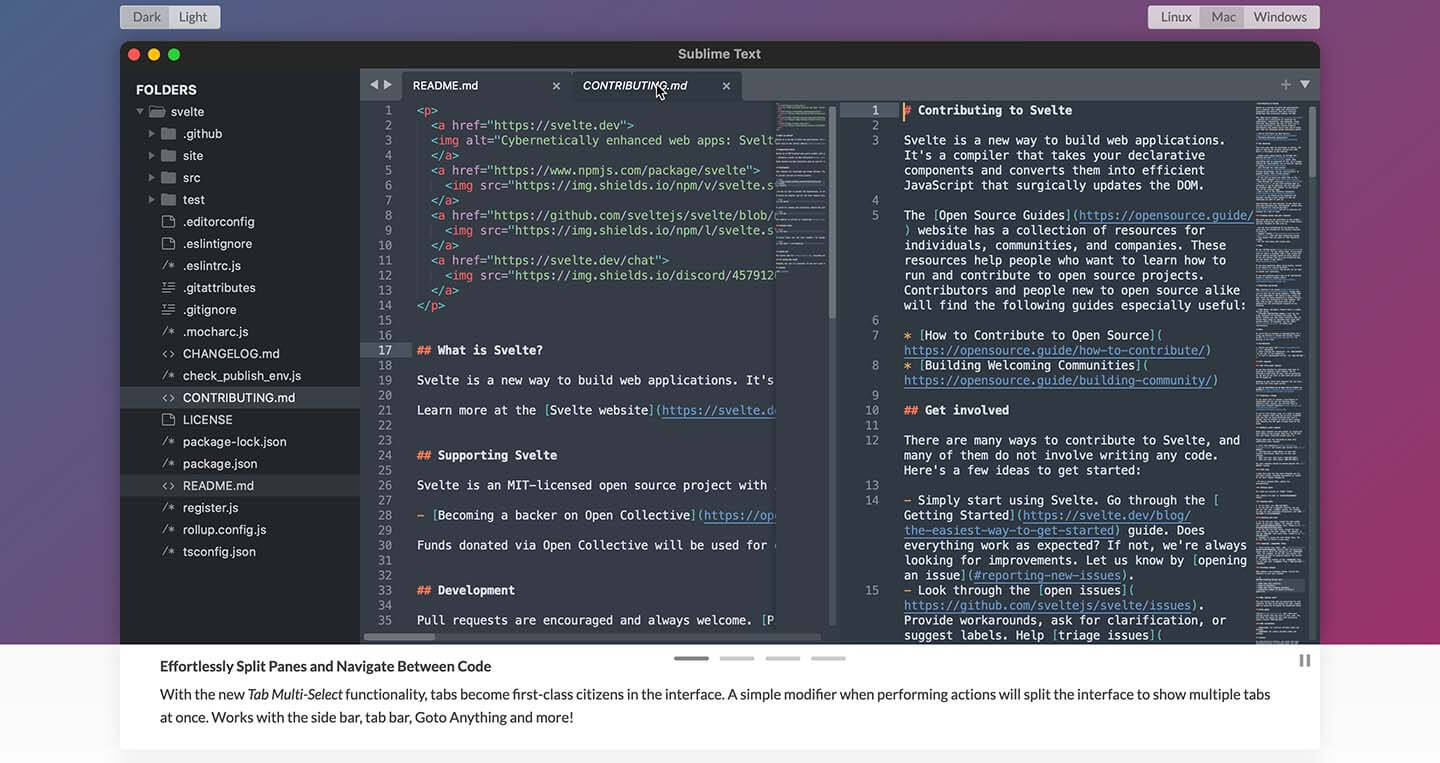Switch the theme to Light
The height and width of the screenshot is (763, 1440).
(x=194, y=17)
